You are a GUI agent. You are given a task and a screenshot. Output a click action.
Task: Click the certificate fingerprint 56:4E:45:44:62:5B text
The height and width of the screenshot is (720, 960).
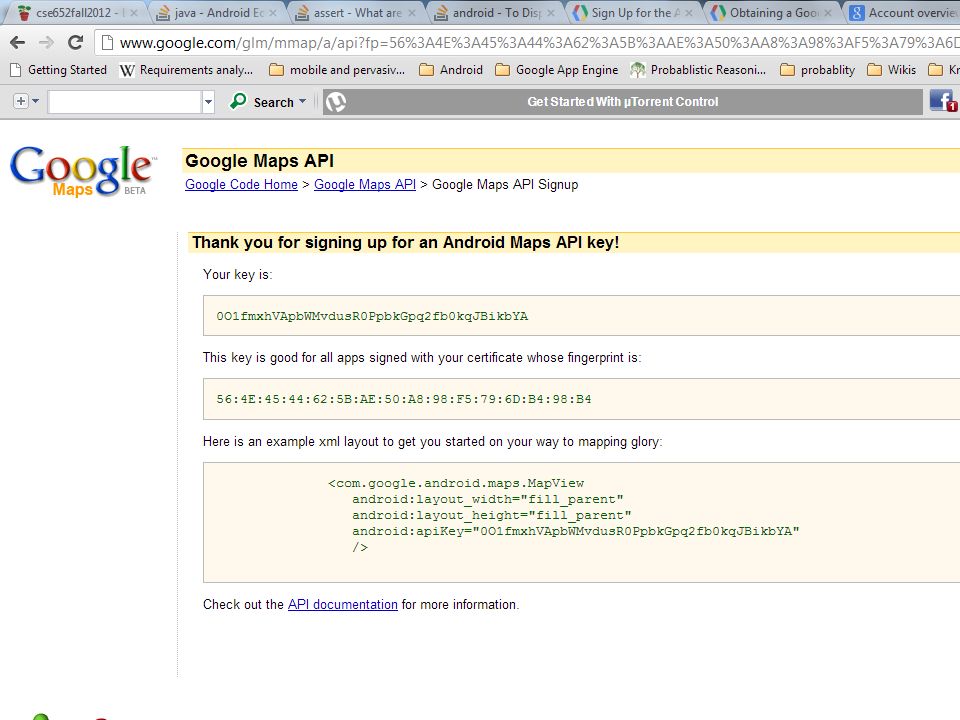coord(403,399)
